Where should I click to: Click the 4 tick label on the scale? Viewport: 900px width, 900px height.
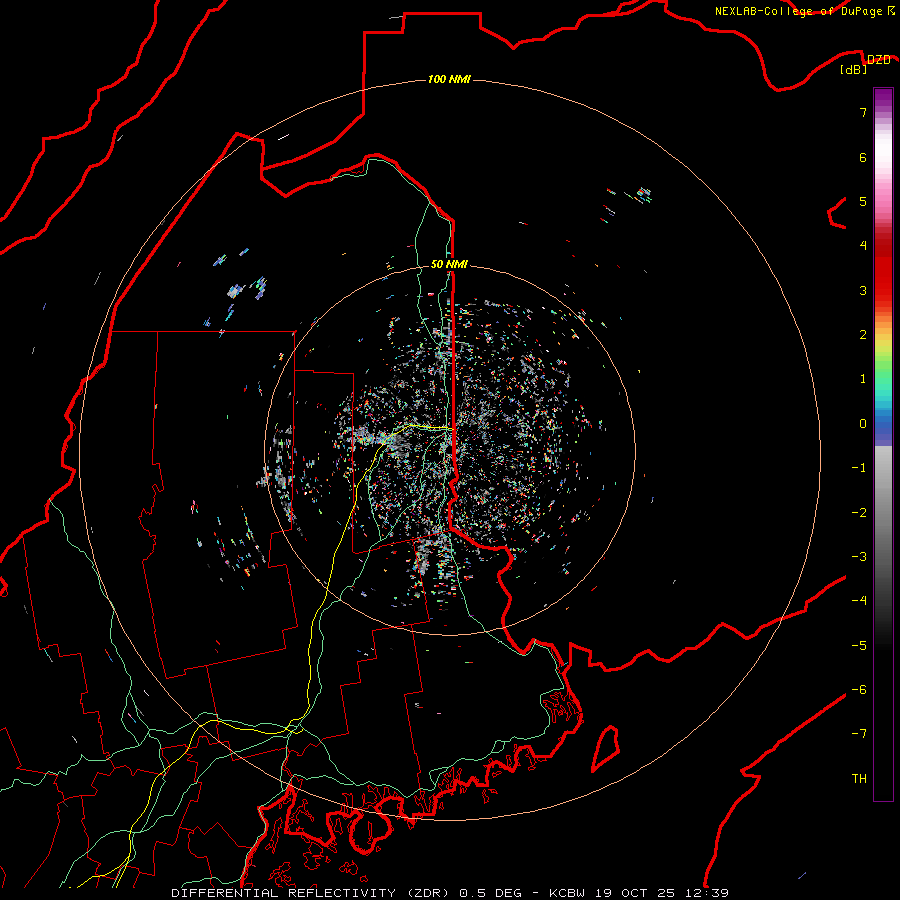[x=863, y=246]
